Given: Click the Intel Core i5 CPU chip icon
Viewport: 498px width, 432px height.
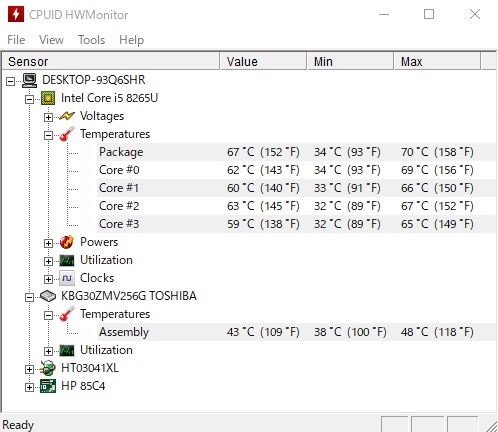Looking at the screenshot, I should (48, 98).
